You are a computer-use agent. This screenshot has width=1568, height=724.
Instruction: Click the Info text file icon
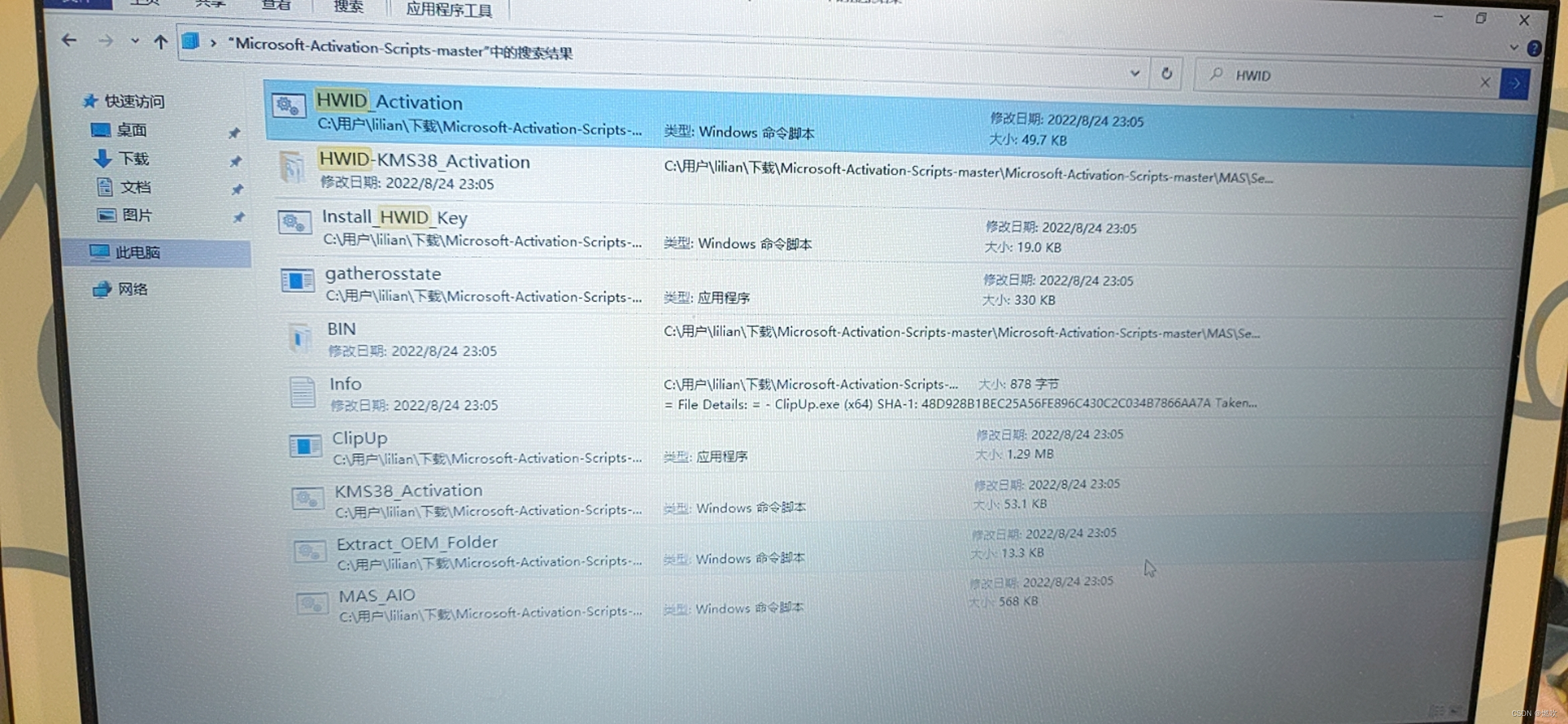pos(302,392)
